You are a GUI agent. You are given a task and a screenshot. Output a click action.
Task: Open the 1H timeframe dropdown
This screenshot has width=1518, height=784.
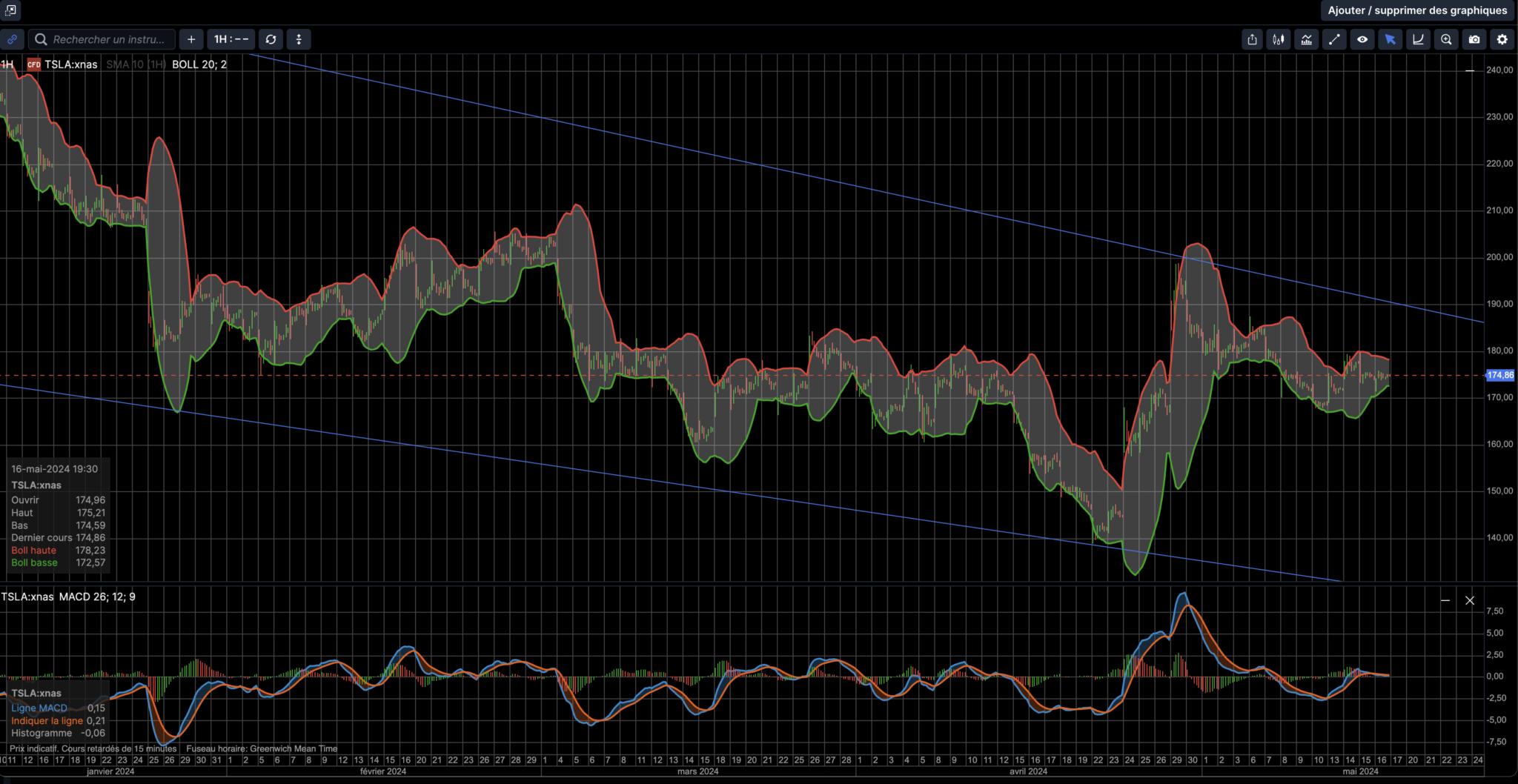pyautogui.click(x=230, y=39)
